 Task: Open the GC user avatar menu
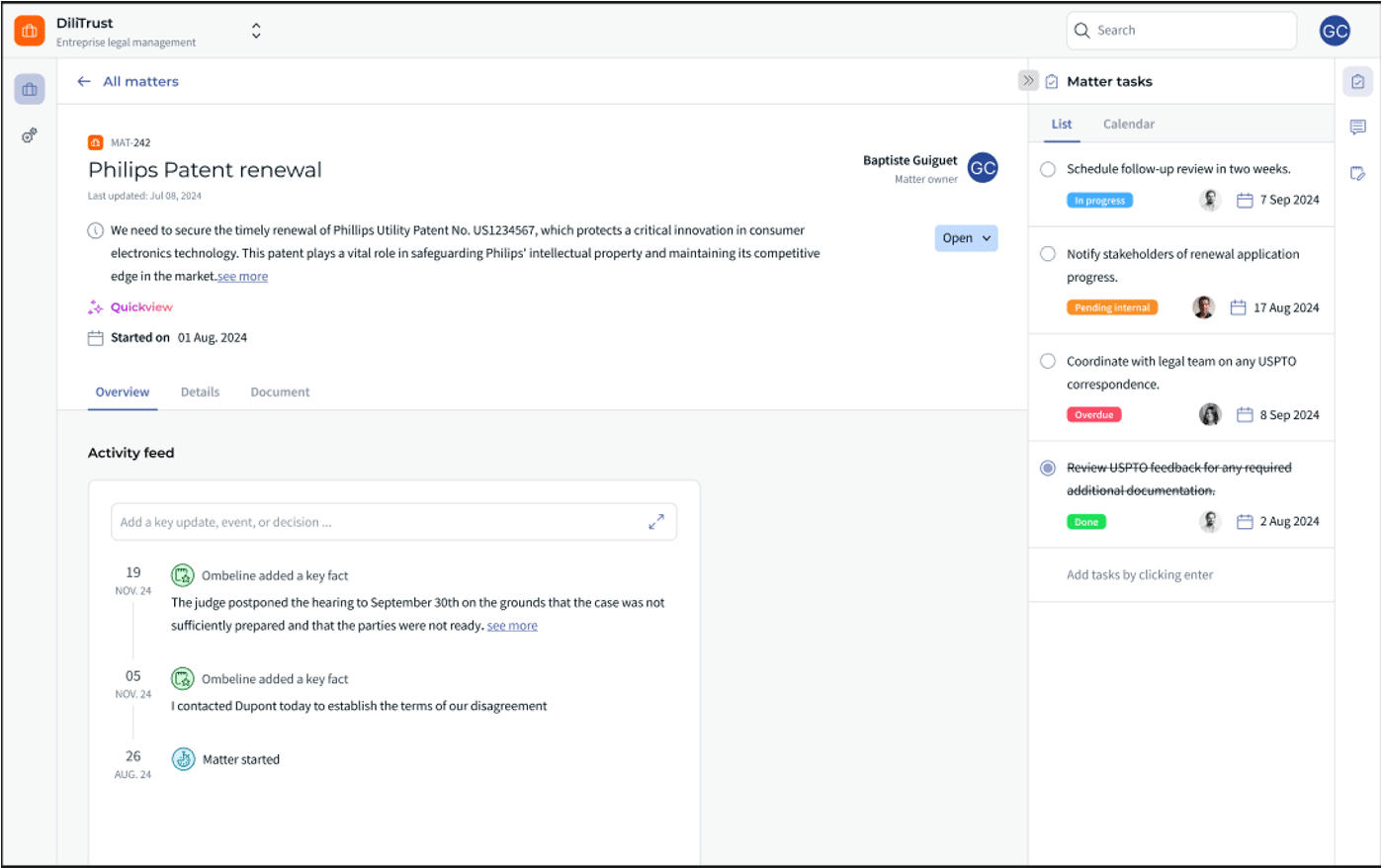pyautogui.click(x=1335, y=31)
